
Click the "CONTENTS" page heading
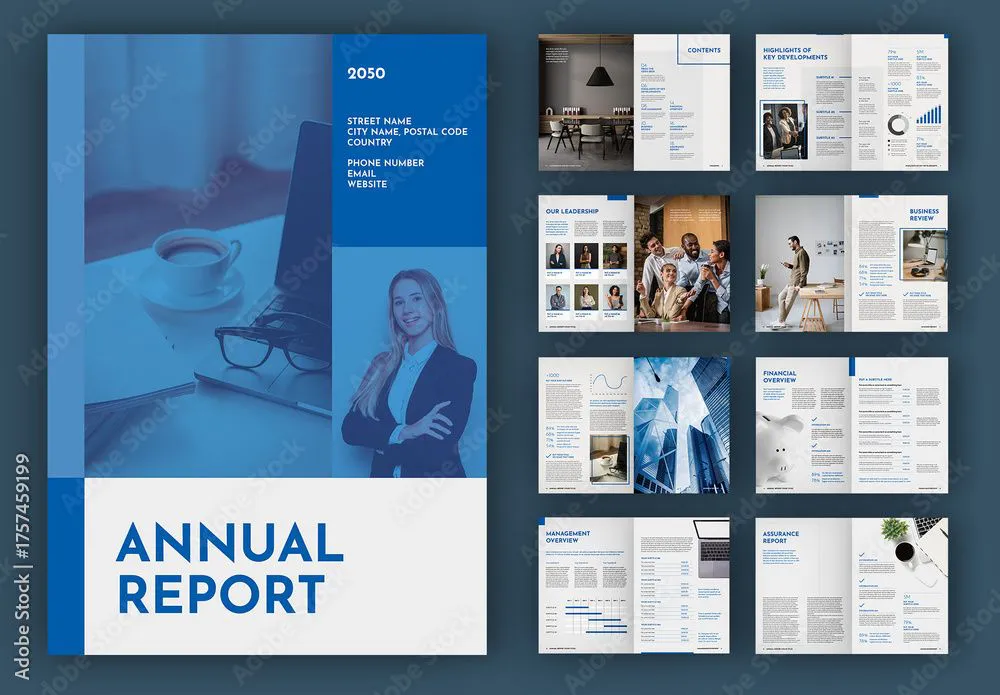pyautogui.click(x=703, y=50)
